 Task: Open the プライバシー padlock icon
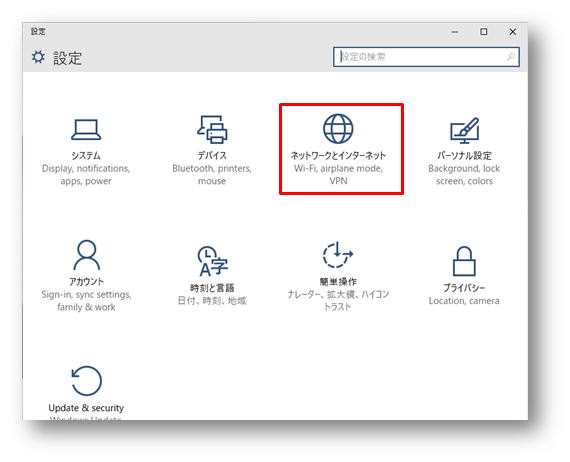click(x=464, y=261)
